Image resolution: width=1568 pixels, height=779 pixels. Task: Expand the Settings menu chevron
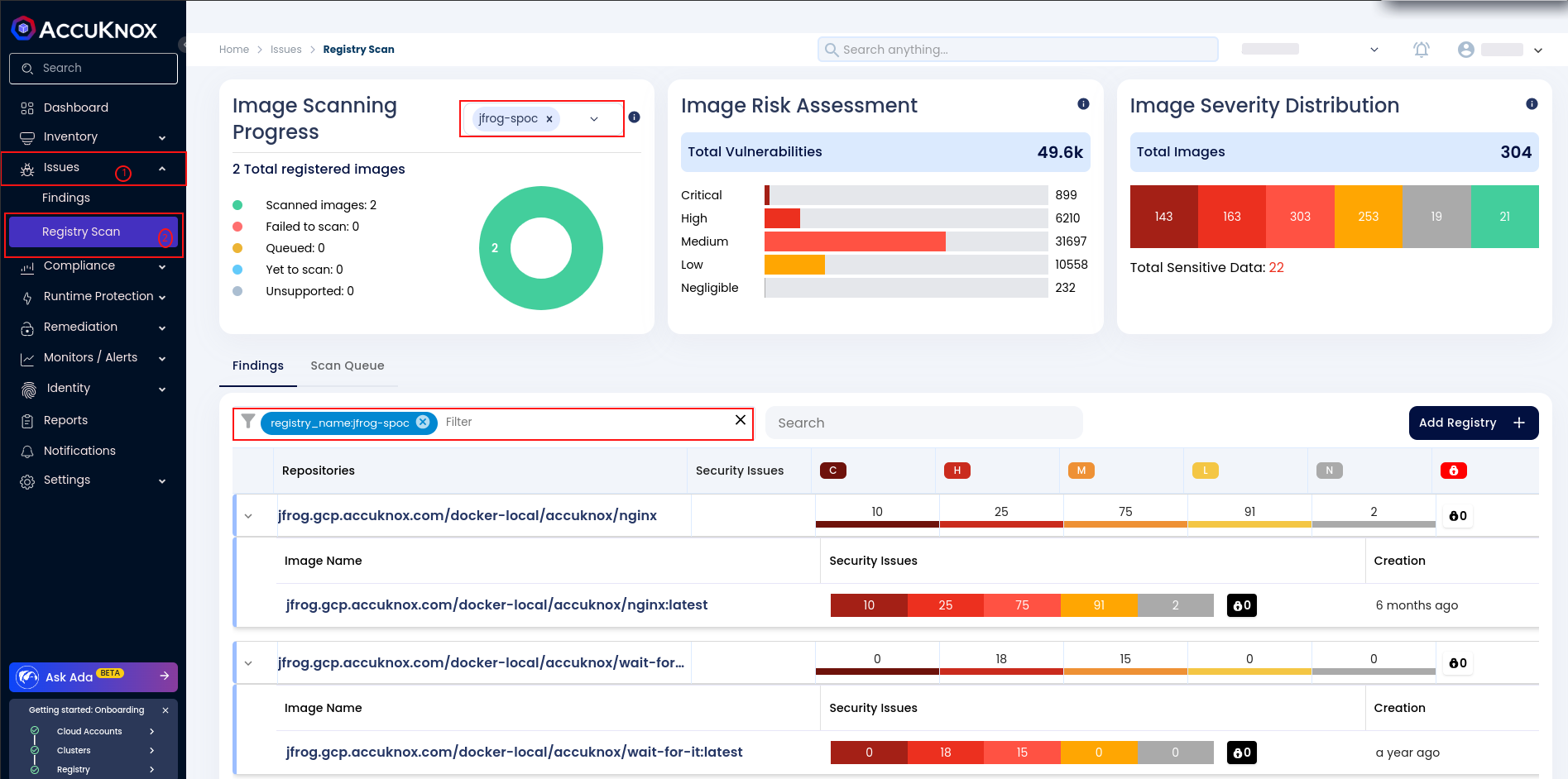coord(162,481)
